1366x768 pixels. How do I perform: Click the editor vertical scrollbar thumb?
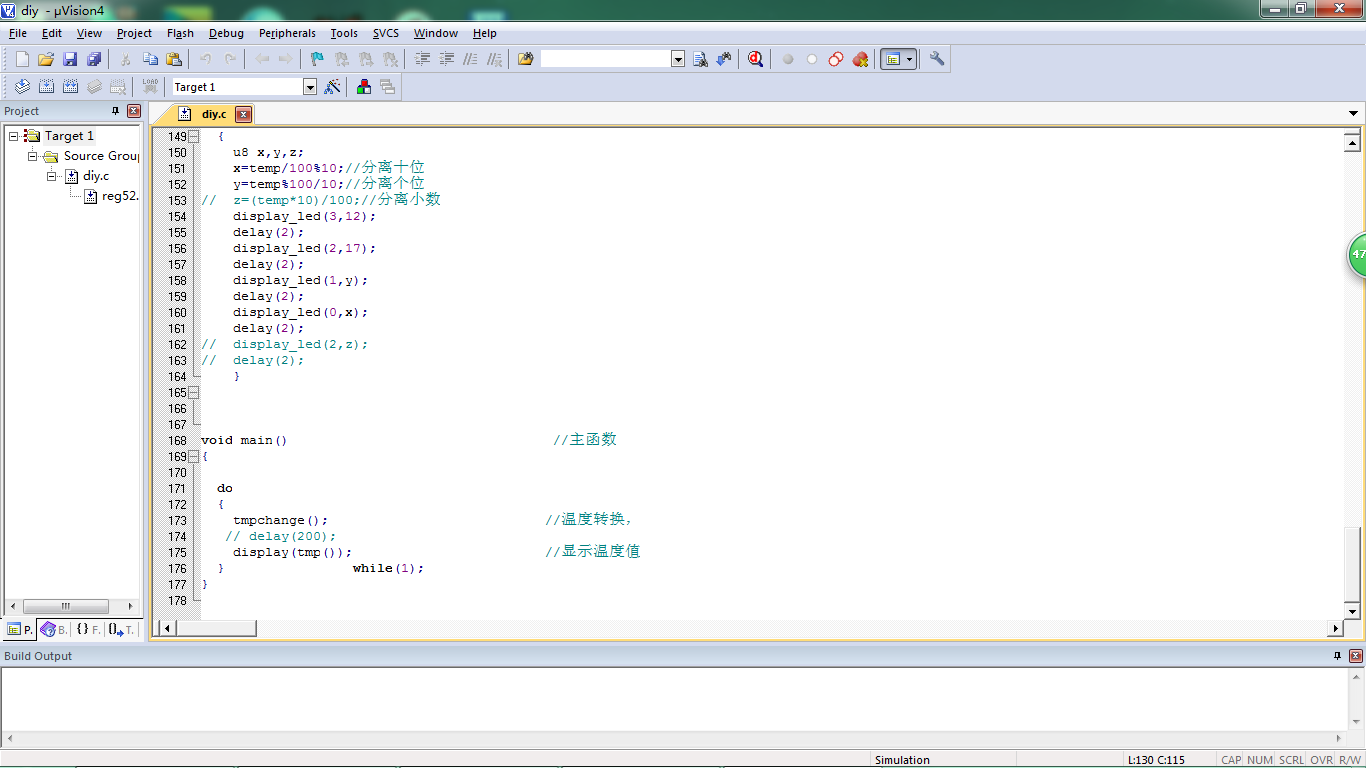pyautogui.click(x=1353, y=564)
